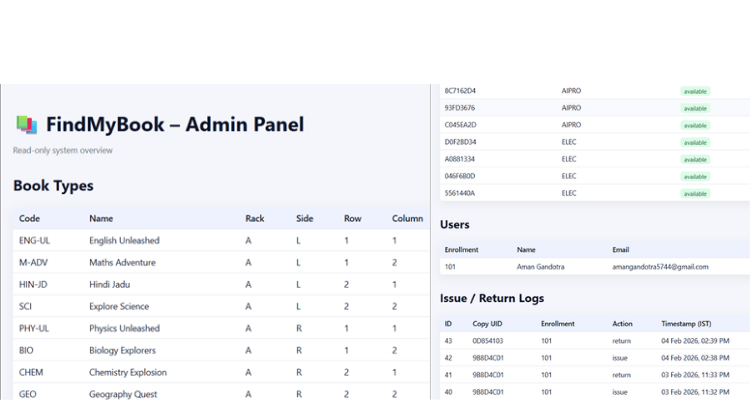Click the Code column header
This screenshot has height=400, width=750.
pyautogui.click(x=29, y=218)
